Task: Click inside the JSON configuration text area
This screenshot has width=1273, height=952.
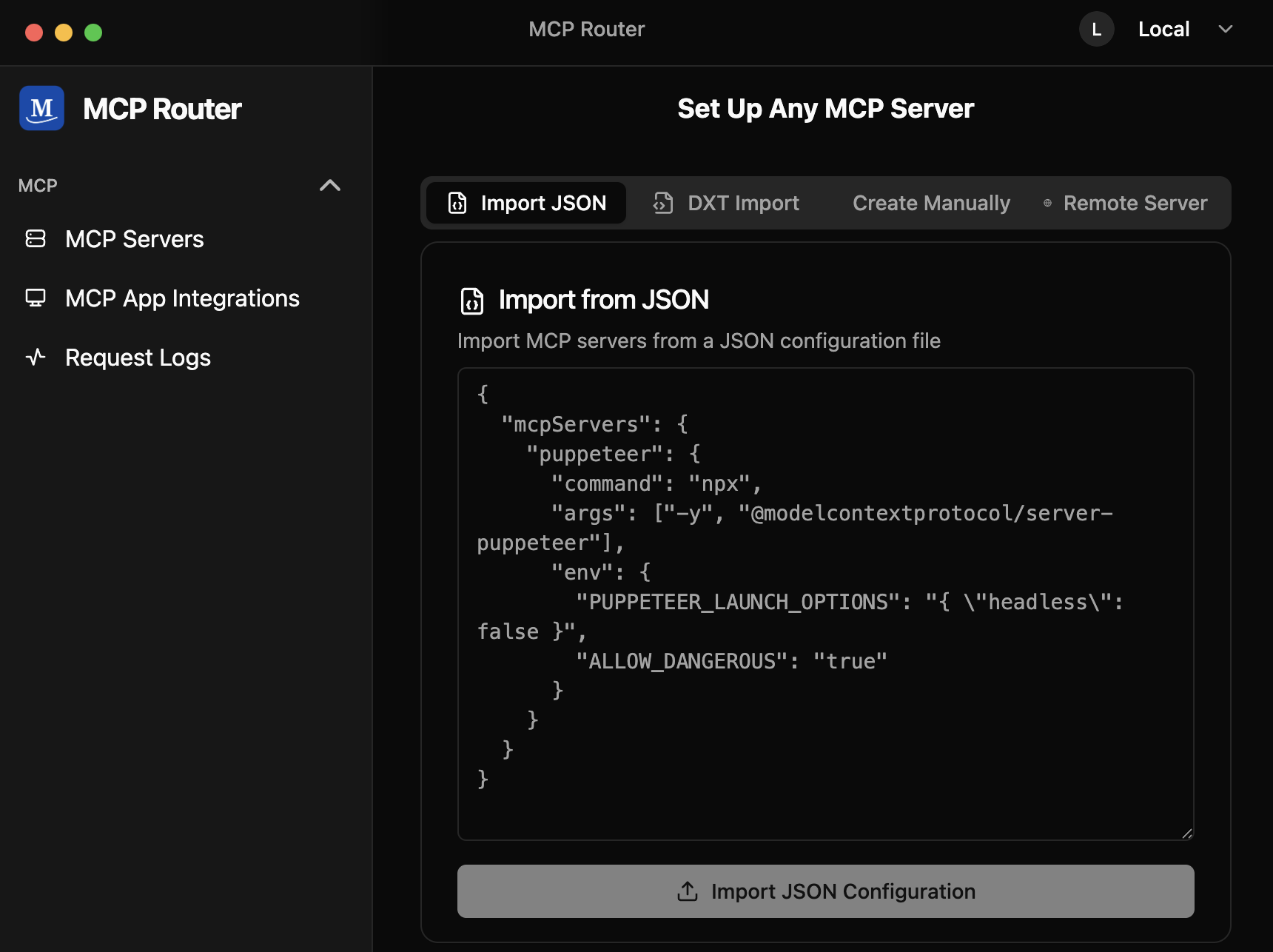Action: 824,740
